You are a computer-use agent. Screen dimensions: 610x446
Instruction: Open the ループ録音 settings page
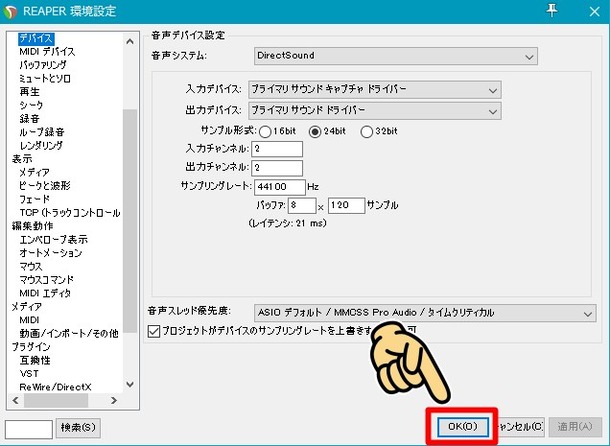(x=42, y=132)
